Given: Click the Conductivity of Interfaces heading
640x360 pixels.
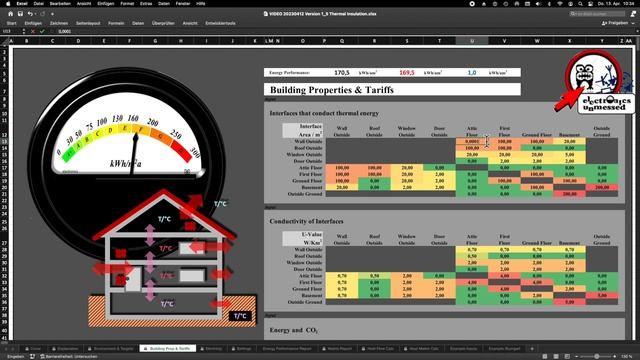Looking at the screenshot, I should click(x=306, y=221).
